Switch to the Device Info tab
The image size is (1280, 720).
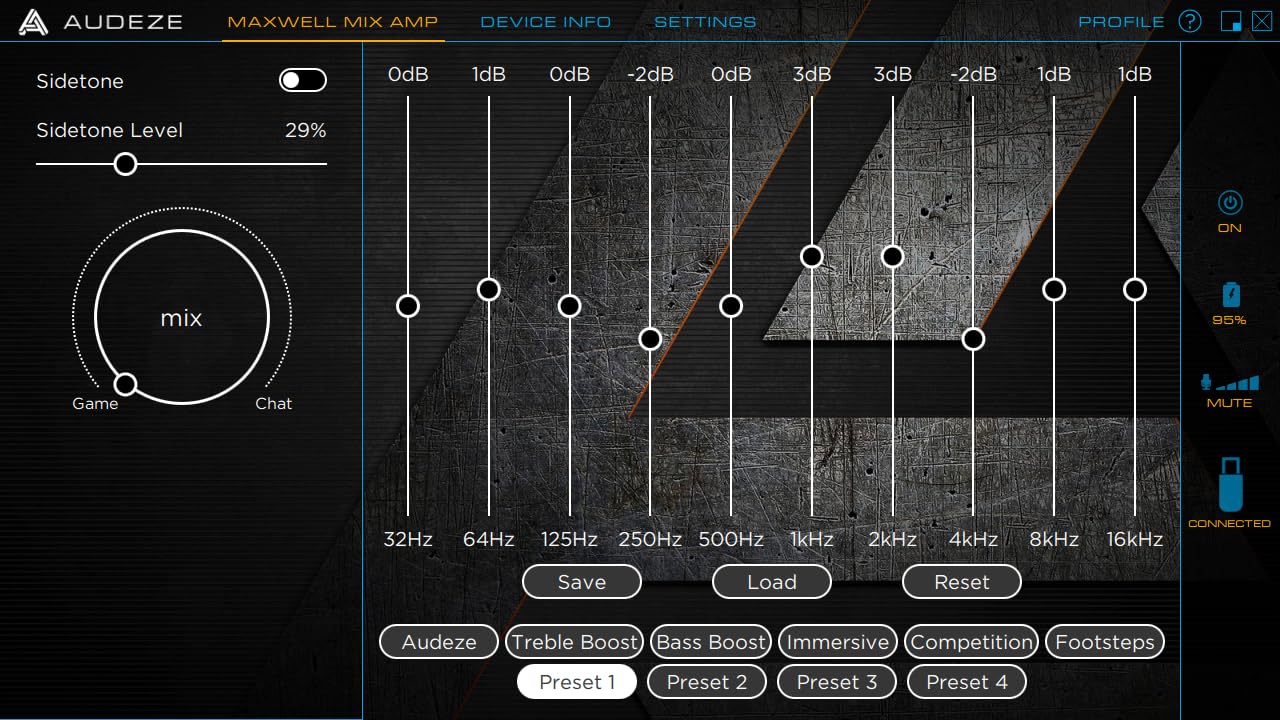tap(546, 22)
